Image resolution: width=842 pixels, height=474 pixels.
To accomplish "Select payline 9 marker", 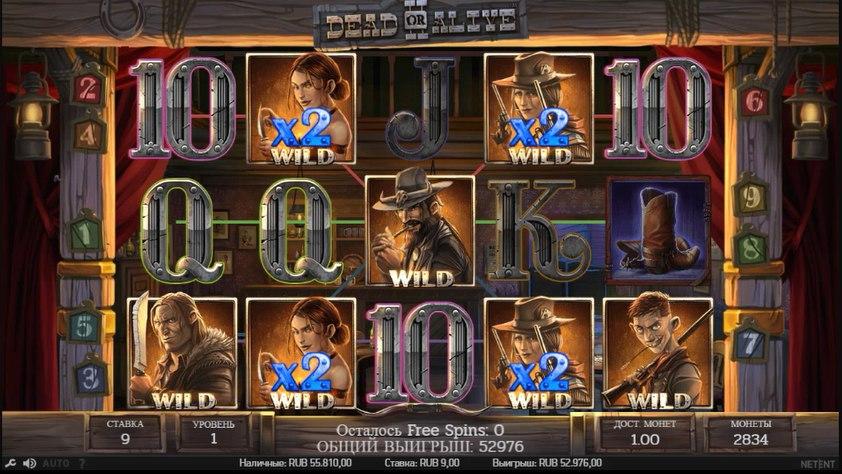I will [751, 198].
